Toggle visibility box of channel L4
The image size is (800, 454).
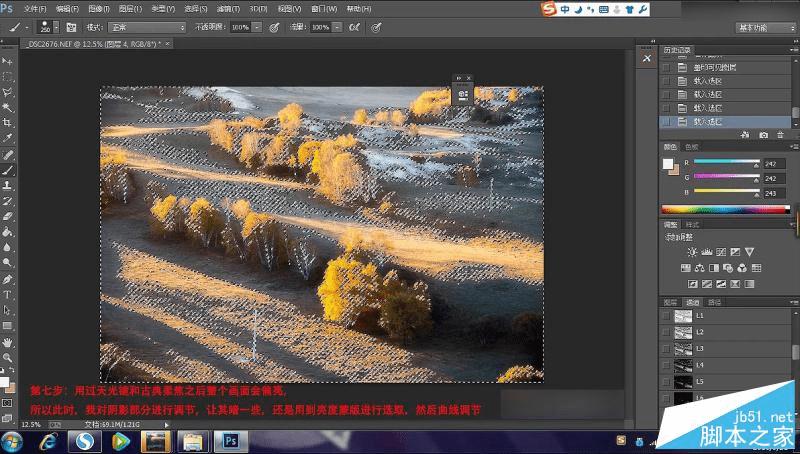click(x=666, y=365)
